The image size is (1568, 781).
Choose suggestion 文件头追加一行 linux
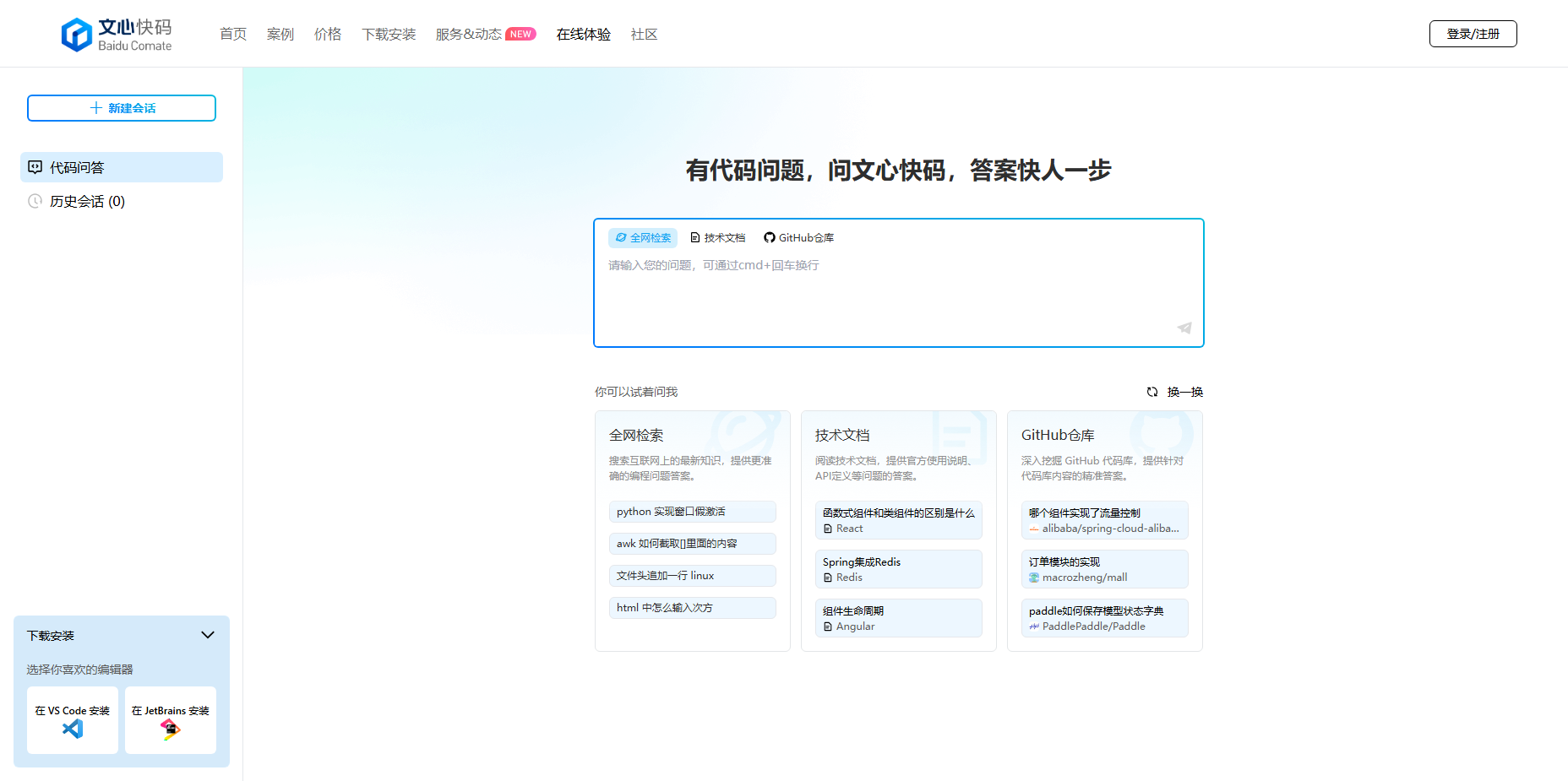tap(693, 576)
